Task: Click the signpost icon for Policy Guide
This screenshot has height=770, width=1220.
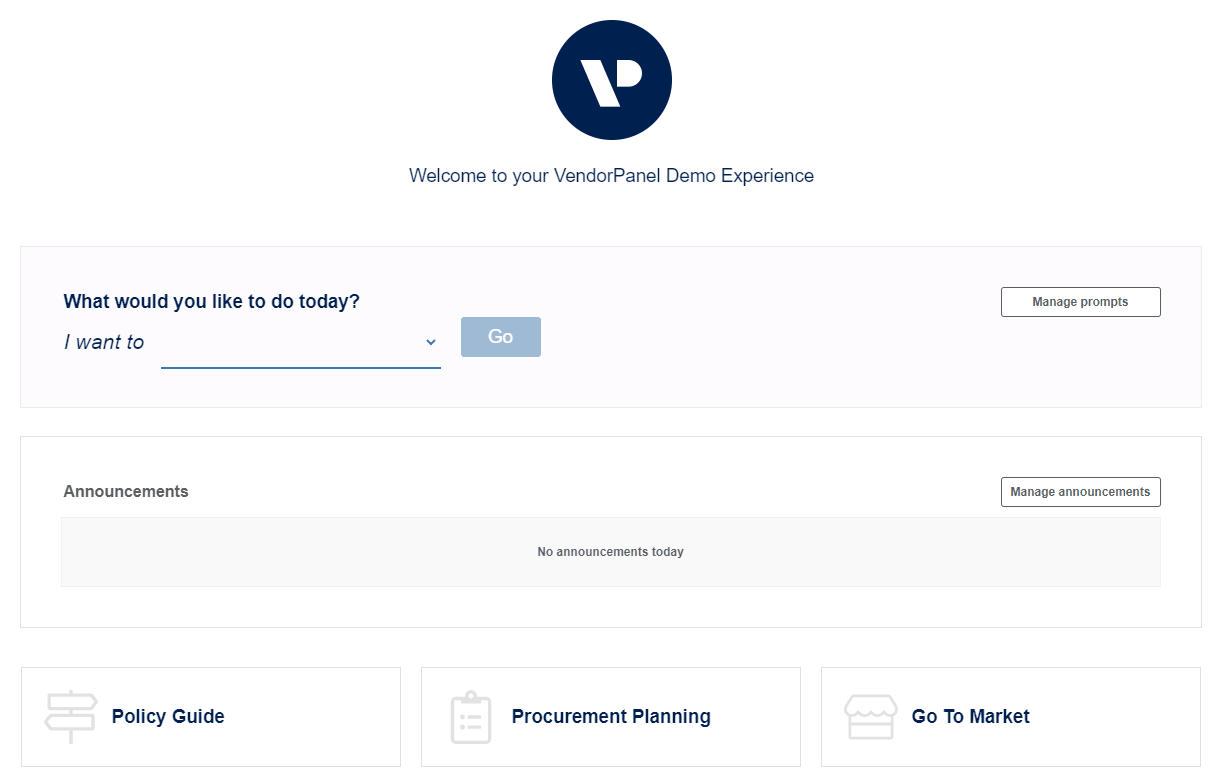Action: point(71,717)
